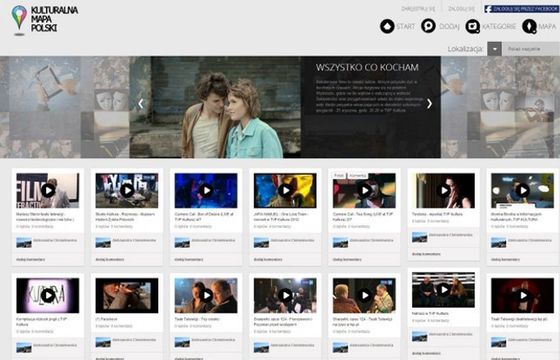Play the video with the FILM thumbnail
The width and height of the screenshot is (560, 360).
coord(48,190)
